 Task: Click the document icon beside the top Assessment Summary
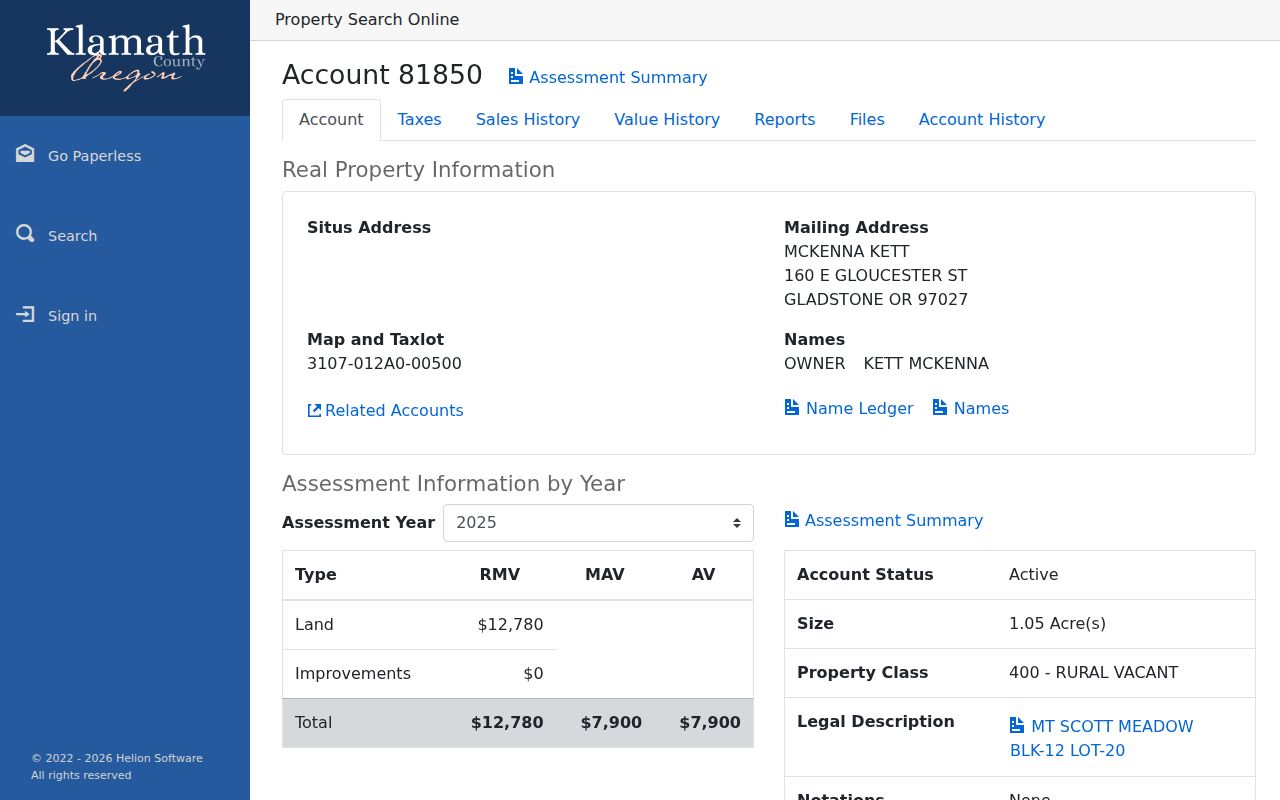coord(516,77)
